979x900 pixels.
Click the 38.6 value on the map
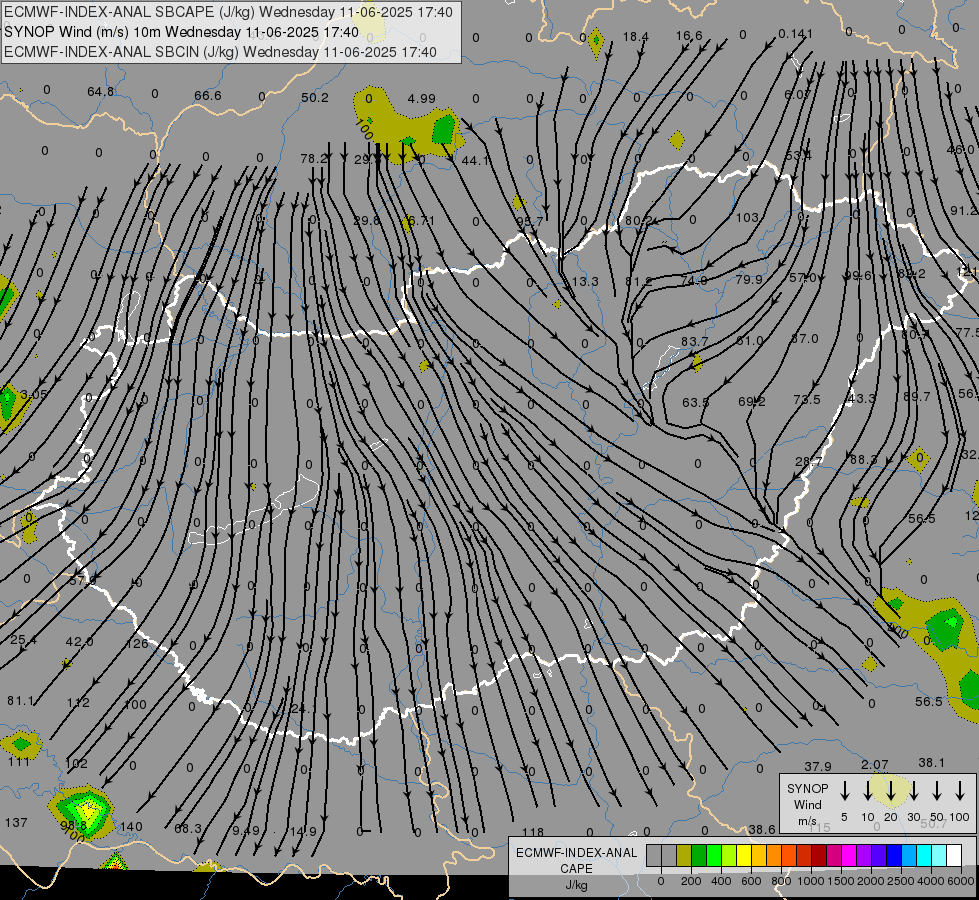coord(762,829)
